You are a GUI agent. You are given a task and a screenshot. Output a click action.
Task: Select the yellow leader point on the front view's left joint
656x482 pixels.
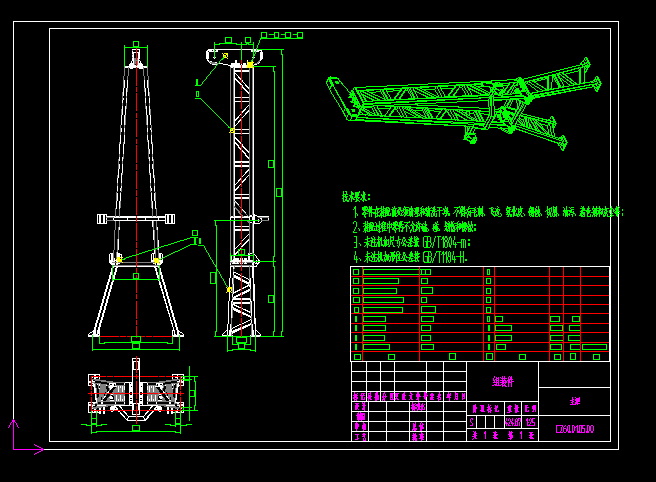click(119, 259)
